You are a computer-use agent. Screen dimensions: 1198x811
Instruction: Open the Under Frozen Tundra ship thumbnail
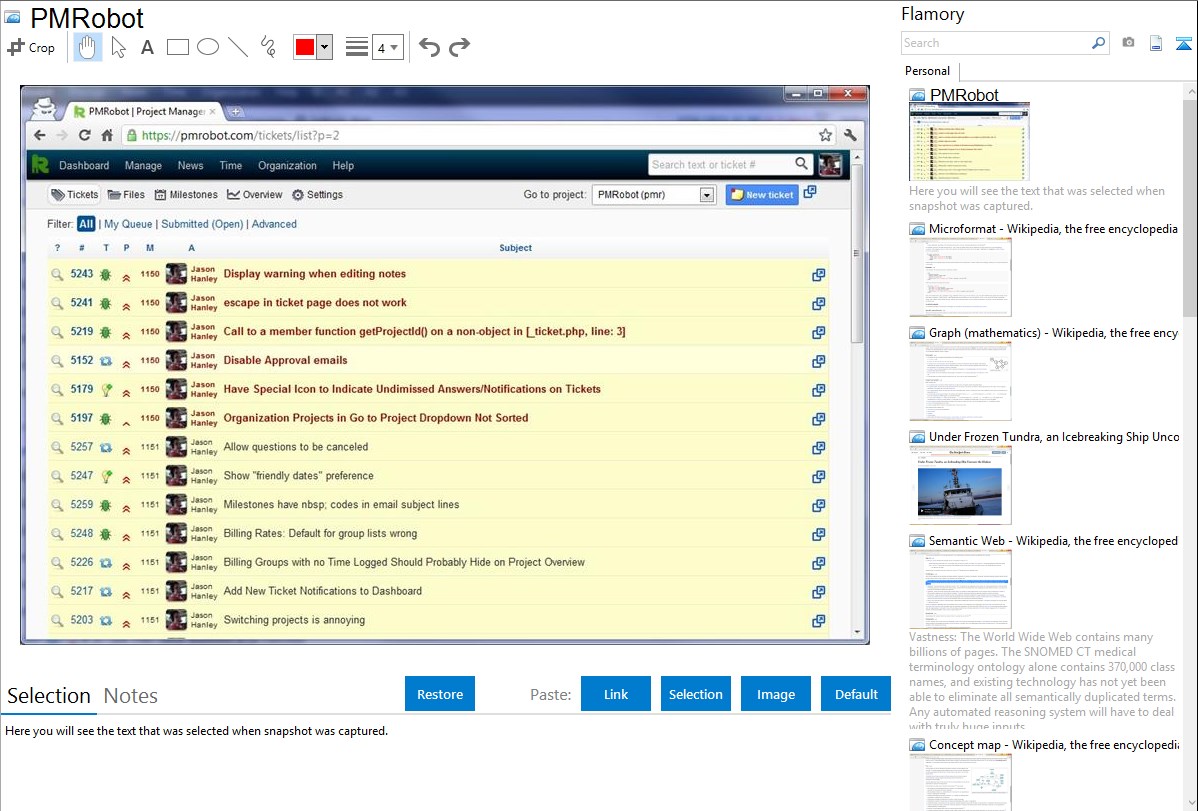960,485
